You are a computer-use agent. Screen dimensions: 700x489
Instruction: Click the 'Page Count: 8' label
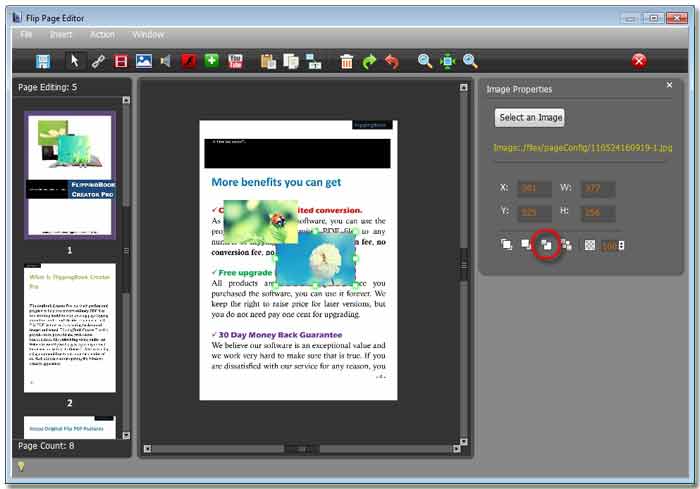pyautogui.click(x=46, y=446)
